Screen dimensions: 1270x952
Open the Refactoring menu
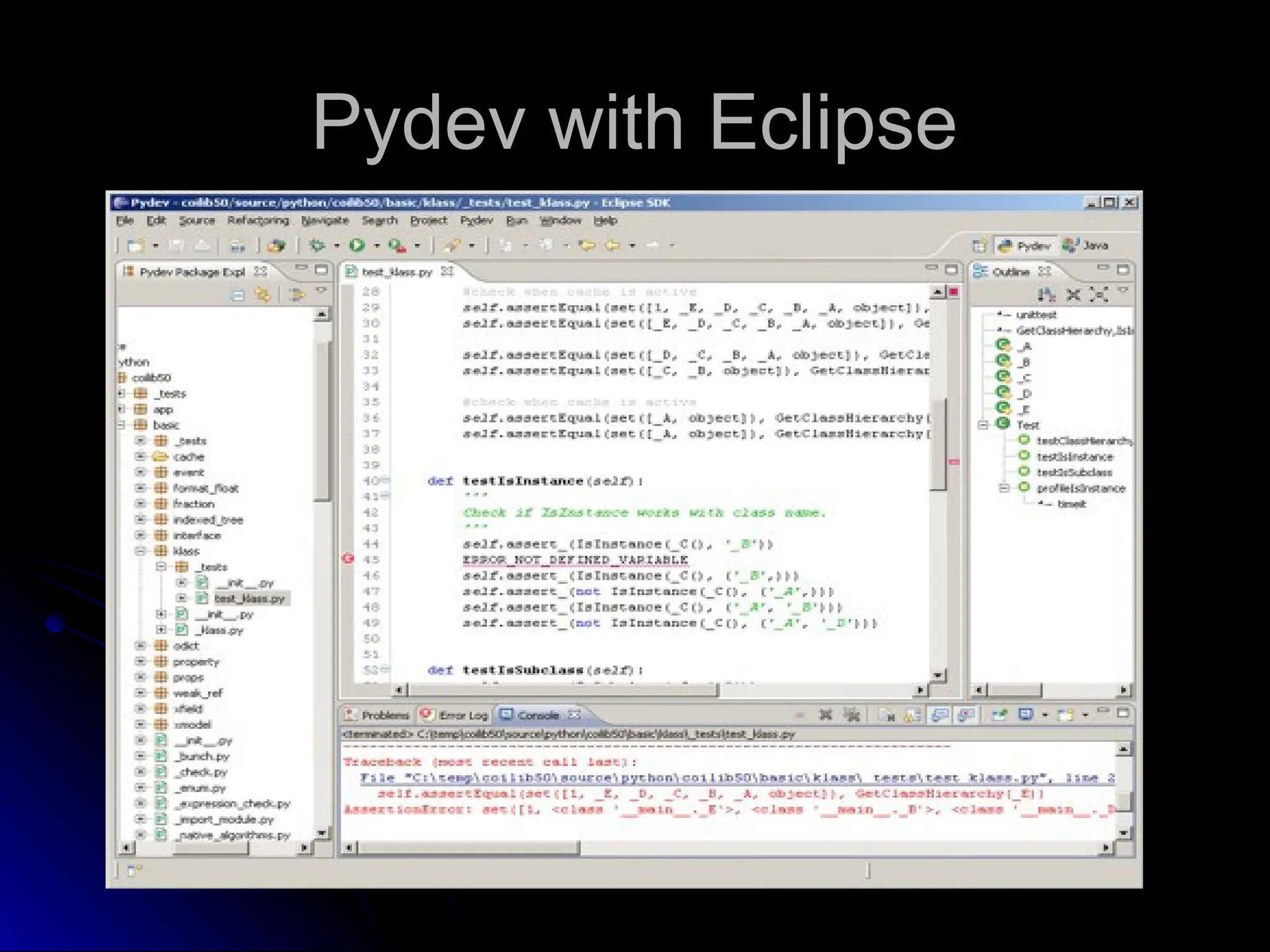[x=257, y=221]
